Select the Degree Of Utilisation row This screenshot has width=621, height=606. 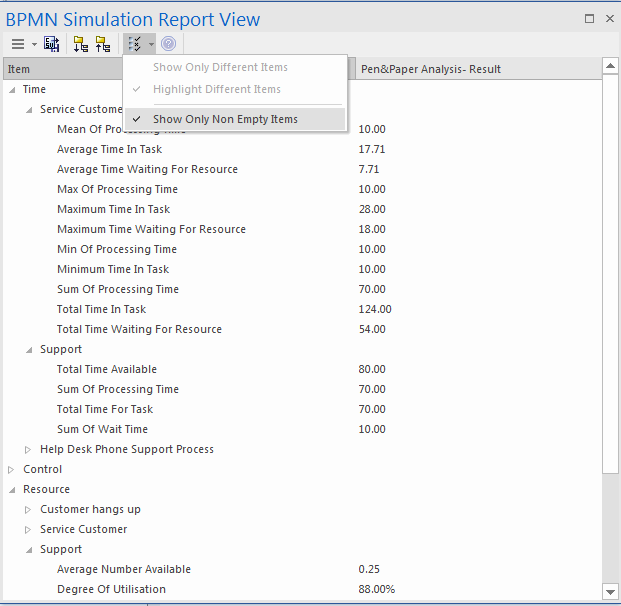[111, 589]
